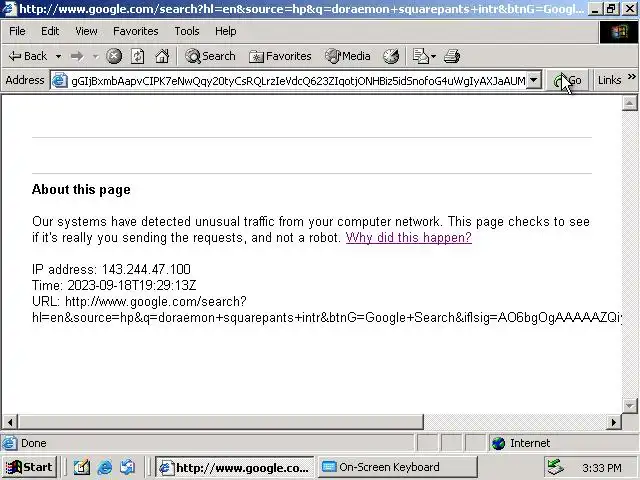640x480 pixels.
Task: Minimize the Internet Explorer window
Action: coord(595,9)
